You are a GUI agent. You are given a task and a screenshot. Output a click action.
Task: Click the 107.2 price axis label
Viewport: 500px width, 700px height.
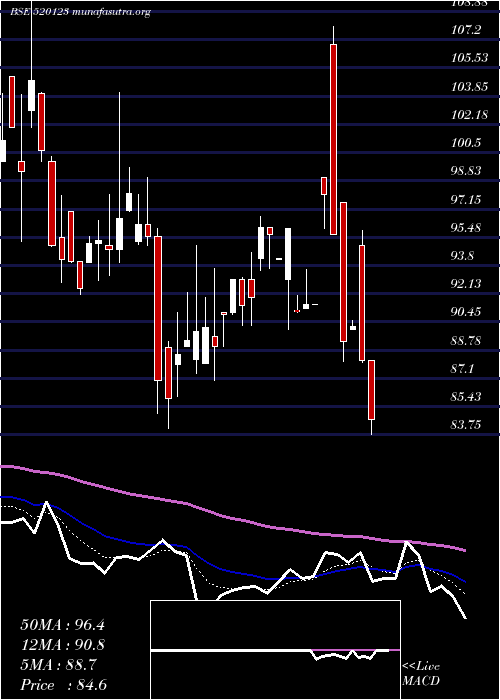tap(466, 30)
